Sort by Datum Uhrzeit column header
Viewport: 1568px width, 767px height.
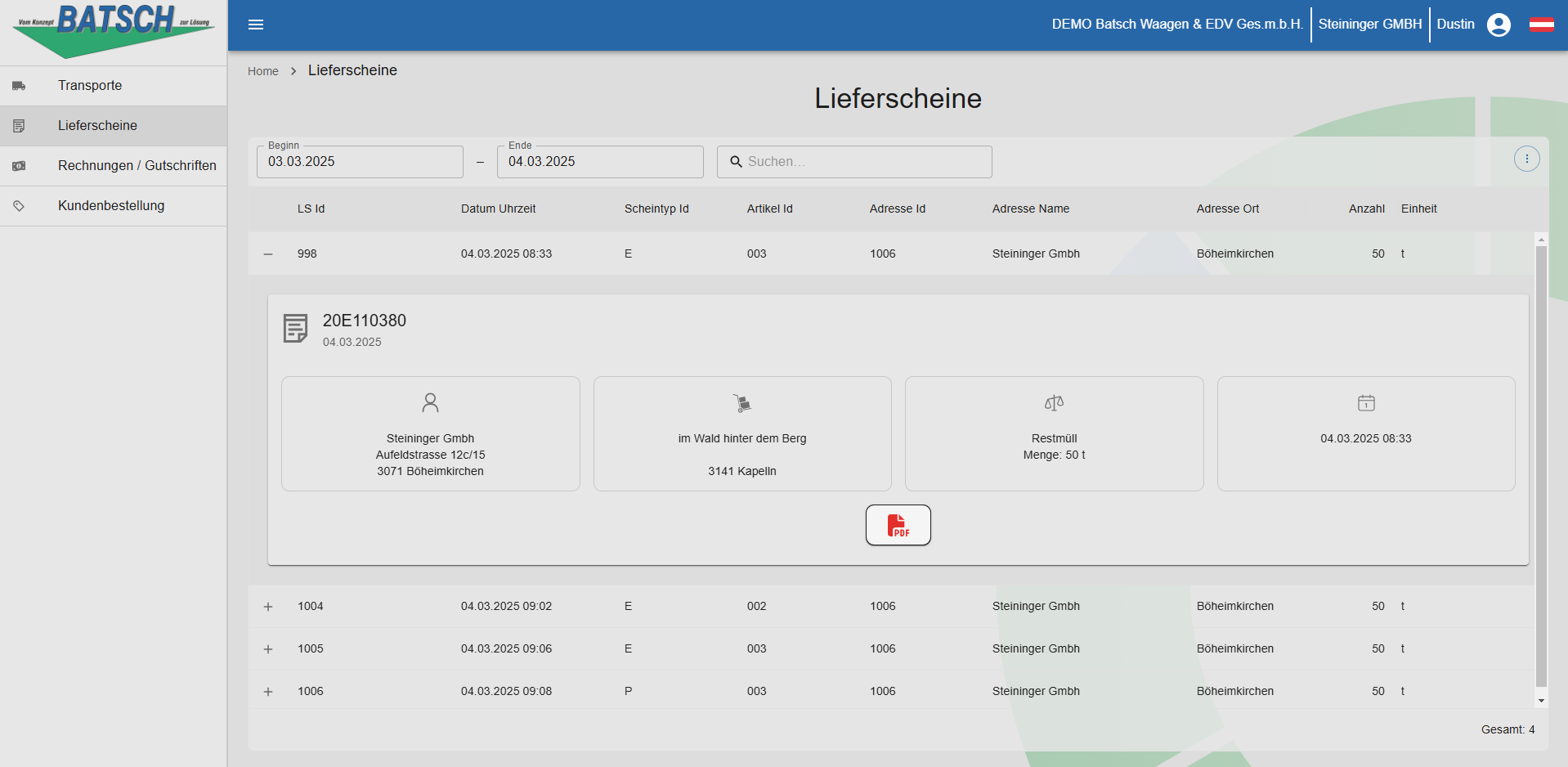[x=498, y=209]
